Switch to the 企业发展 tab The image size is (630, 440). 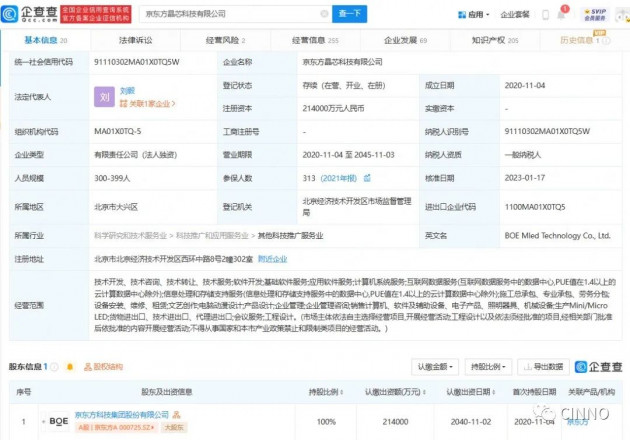[x=405, y=40]
